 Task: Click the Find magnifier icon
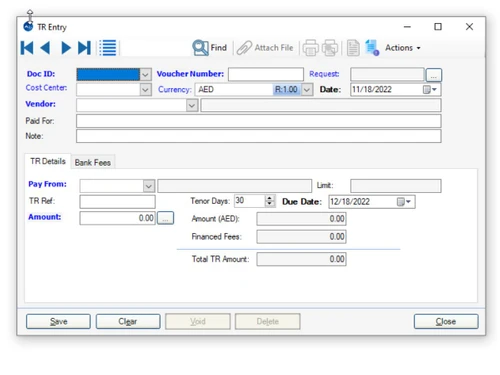coord(200,48)
